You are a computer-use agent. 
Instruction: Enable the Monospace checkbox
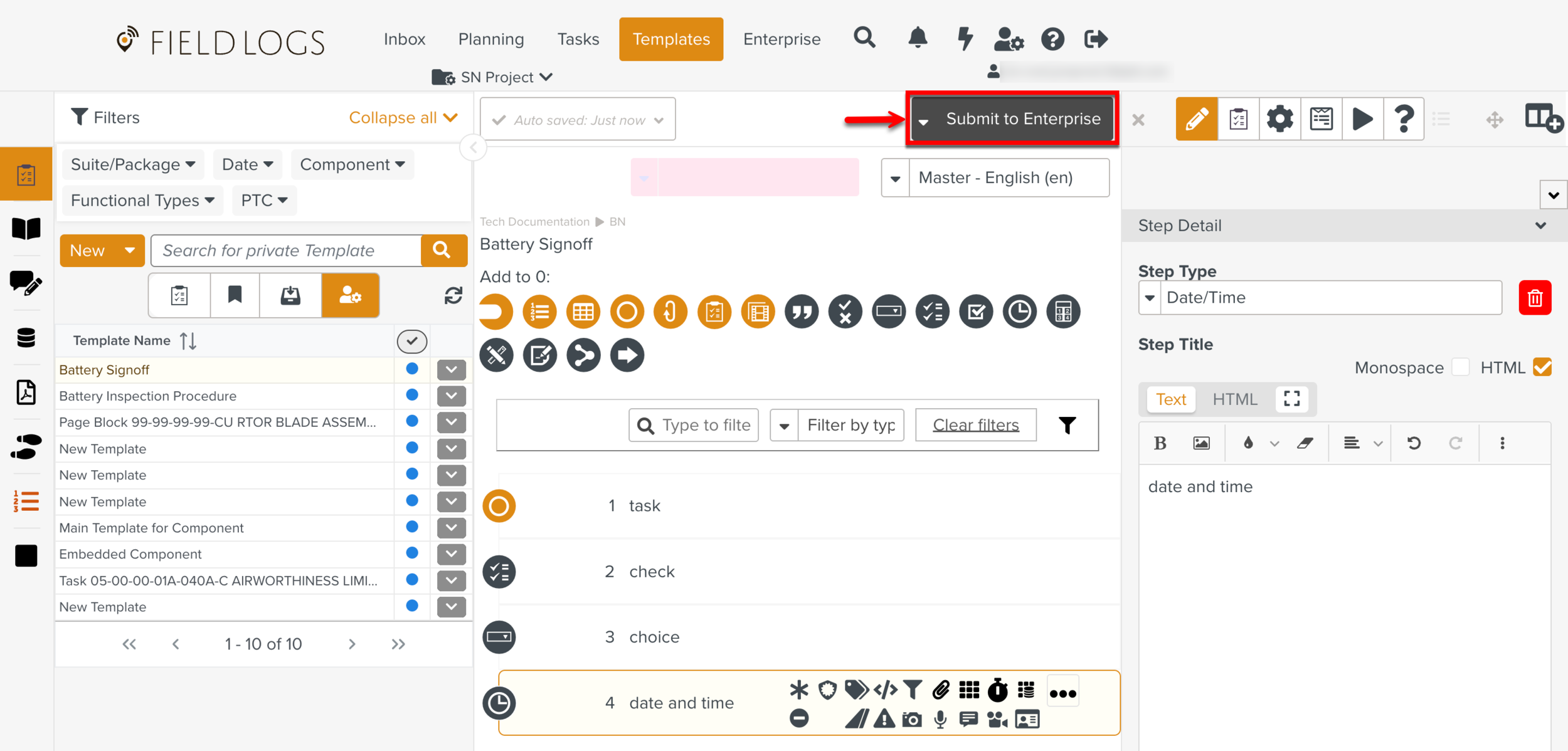click(x=1460, y=367)
